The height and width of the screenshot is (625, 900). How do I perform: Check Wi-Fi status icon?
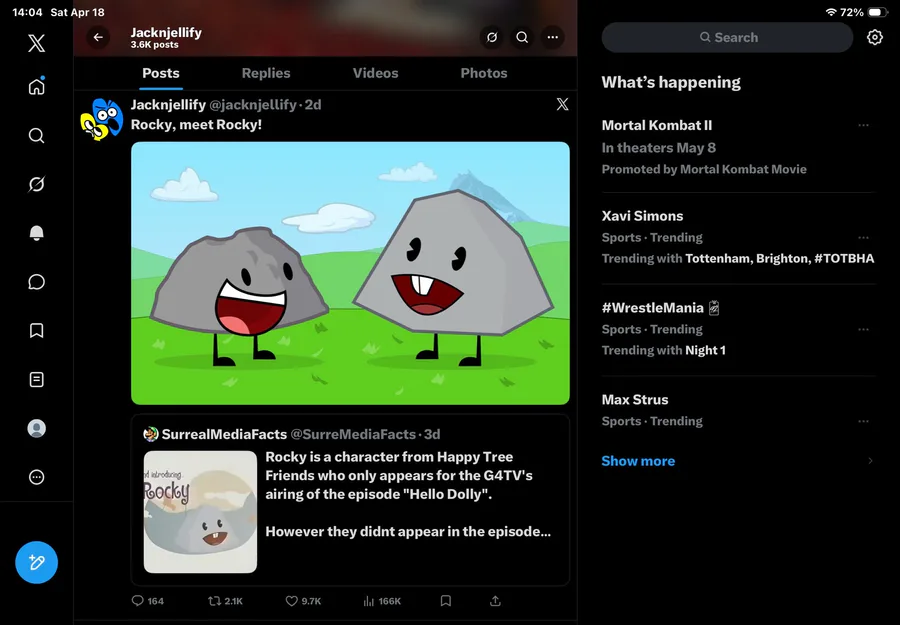tap(831, 12)
